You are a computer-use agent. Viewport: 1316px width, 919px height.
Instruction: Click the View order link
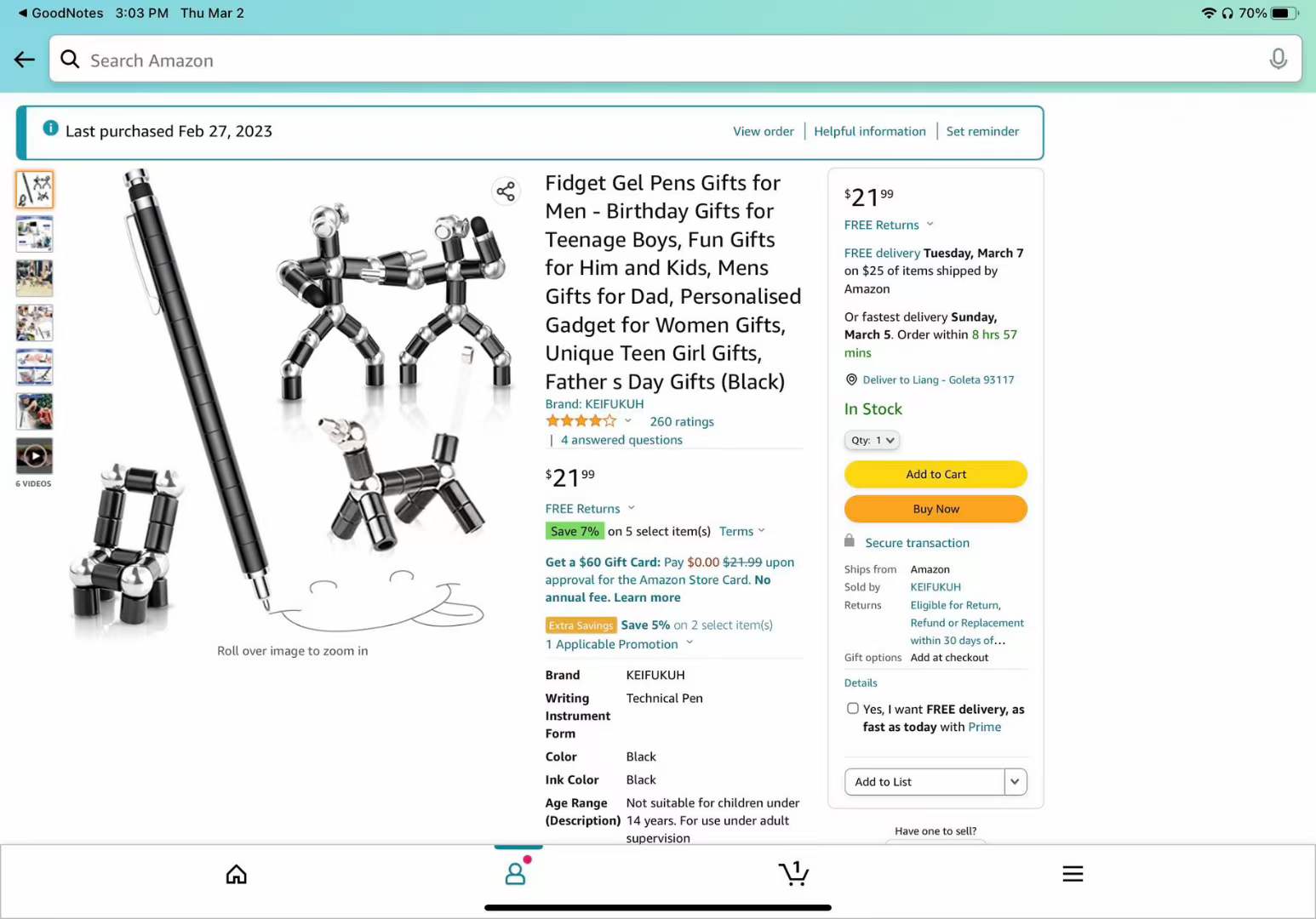[764, 131]
